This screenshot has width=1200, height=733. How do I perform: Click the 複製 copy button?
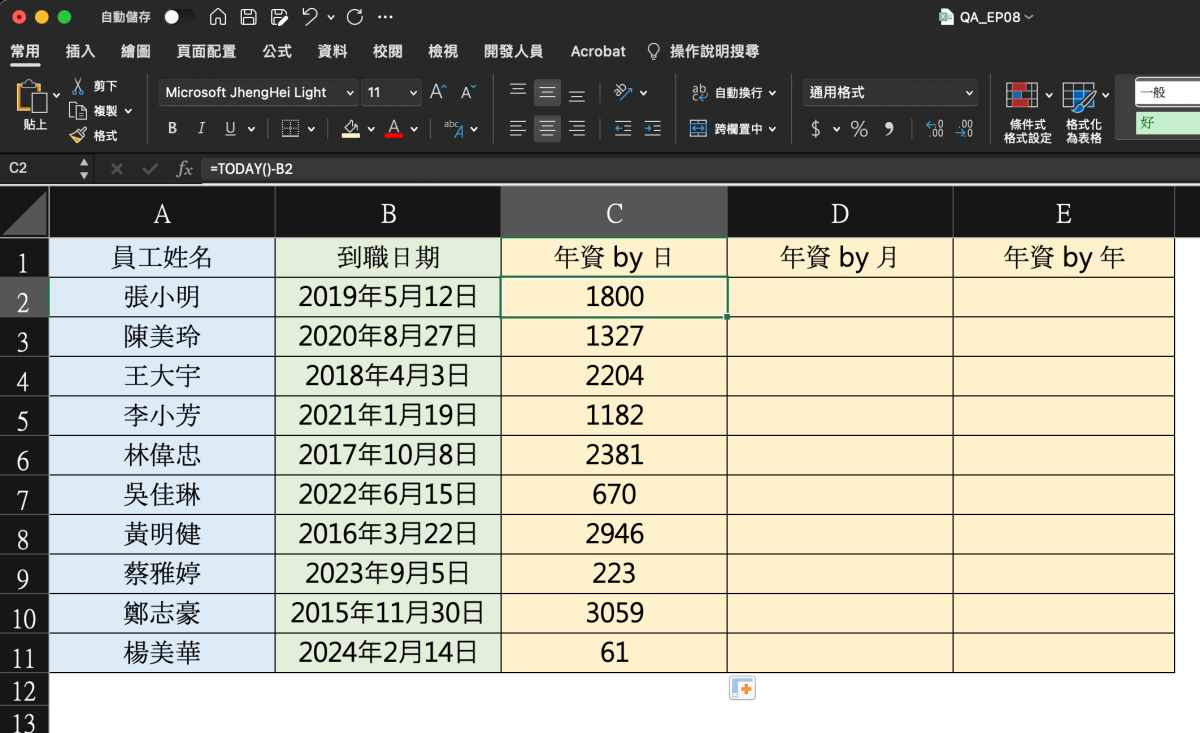coord(95,110)
